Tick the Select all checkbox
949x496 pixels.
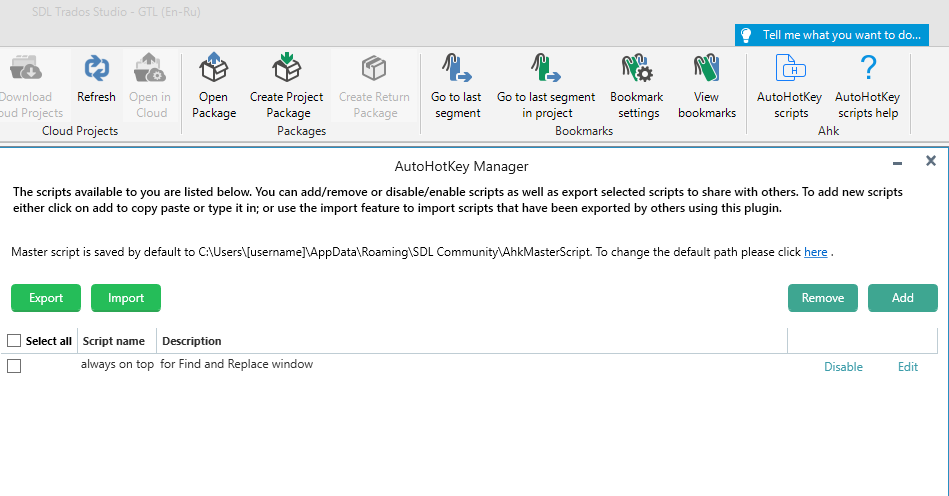14,341
